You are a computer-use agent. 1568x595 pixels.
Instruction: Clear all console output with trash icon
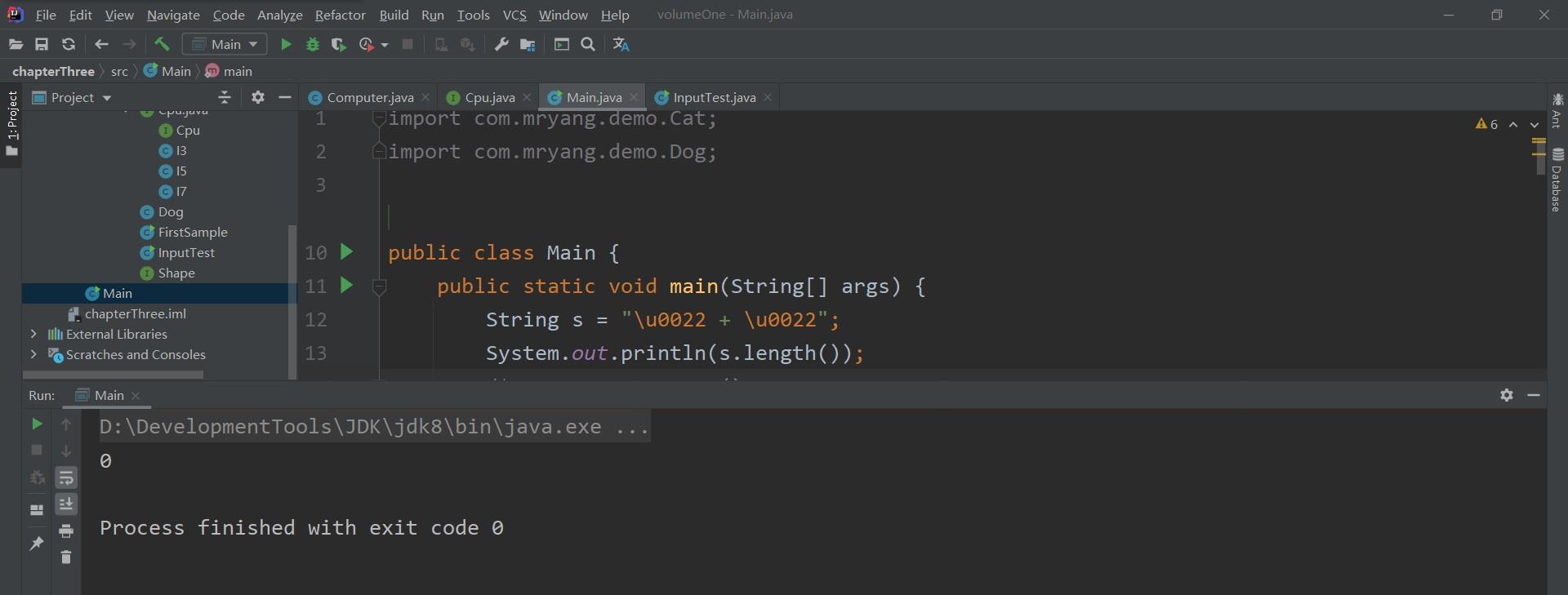pyautogui.click(x=66, y=557)
